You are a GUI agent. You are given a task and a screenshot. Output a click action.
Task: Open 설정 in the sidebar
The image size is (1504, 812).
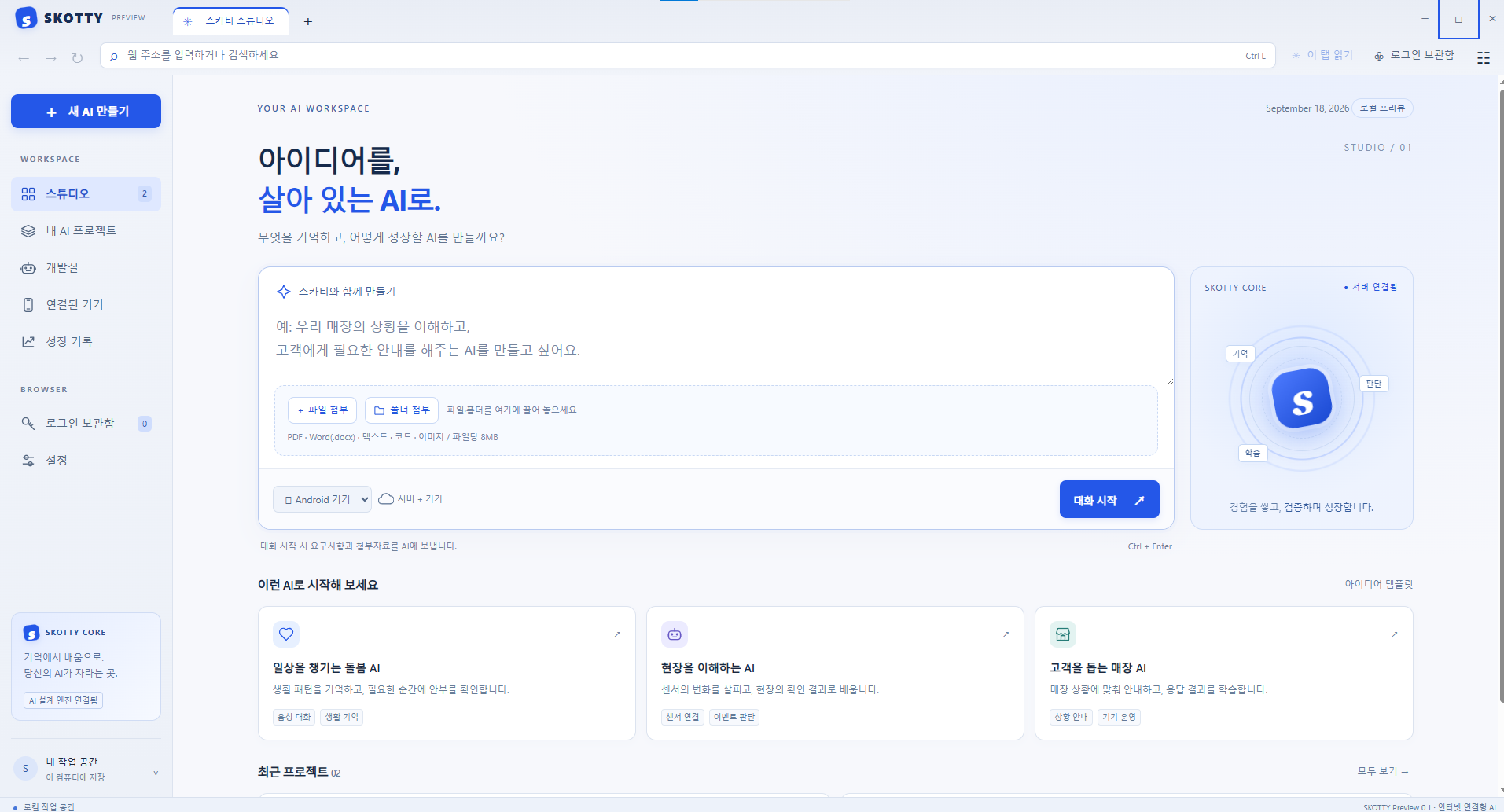[x=86, y=461]
